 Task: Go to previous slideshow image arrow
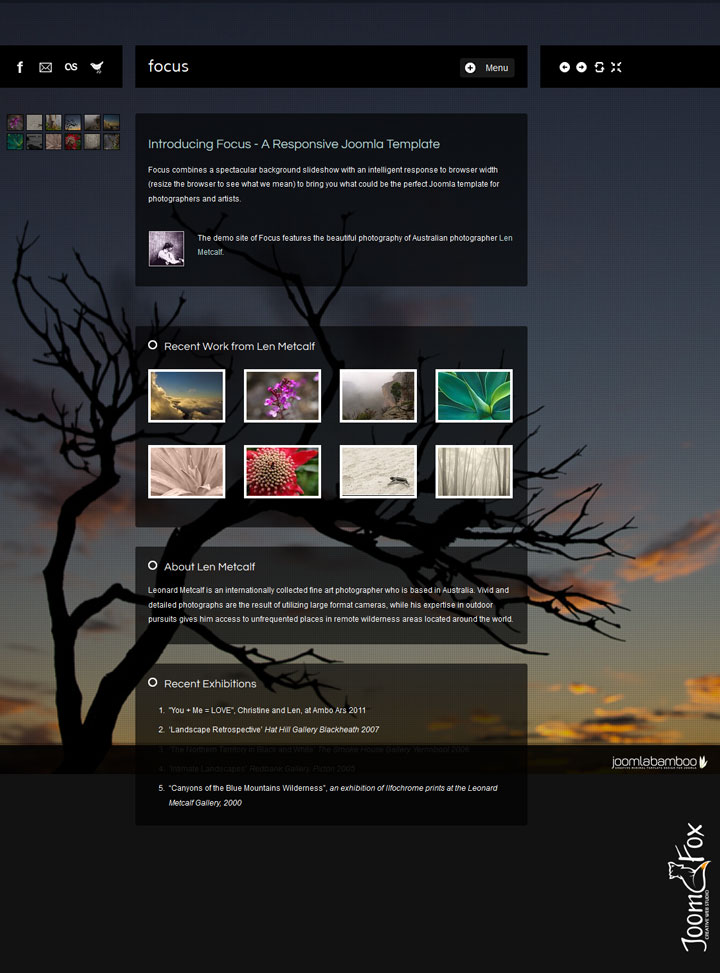click(564, 67)
